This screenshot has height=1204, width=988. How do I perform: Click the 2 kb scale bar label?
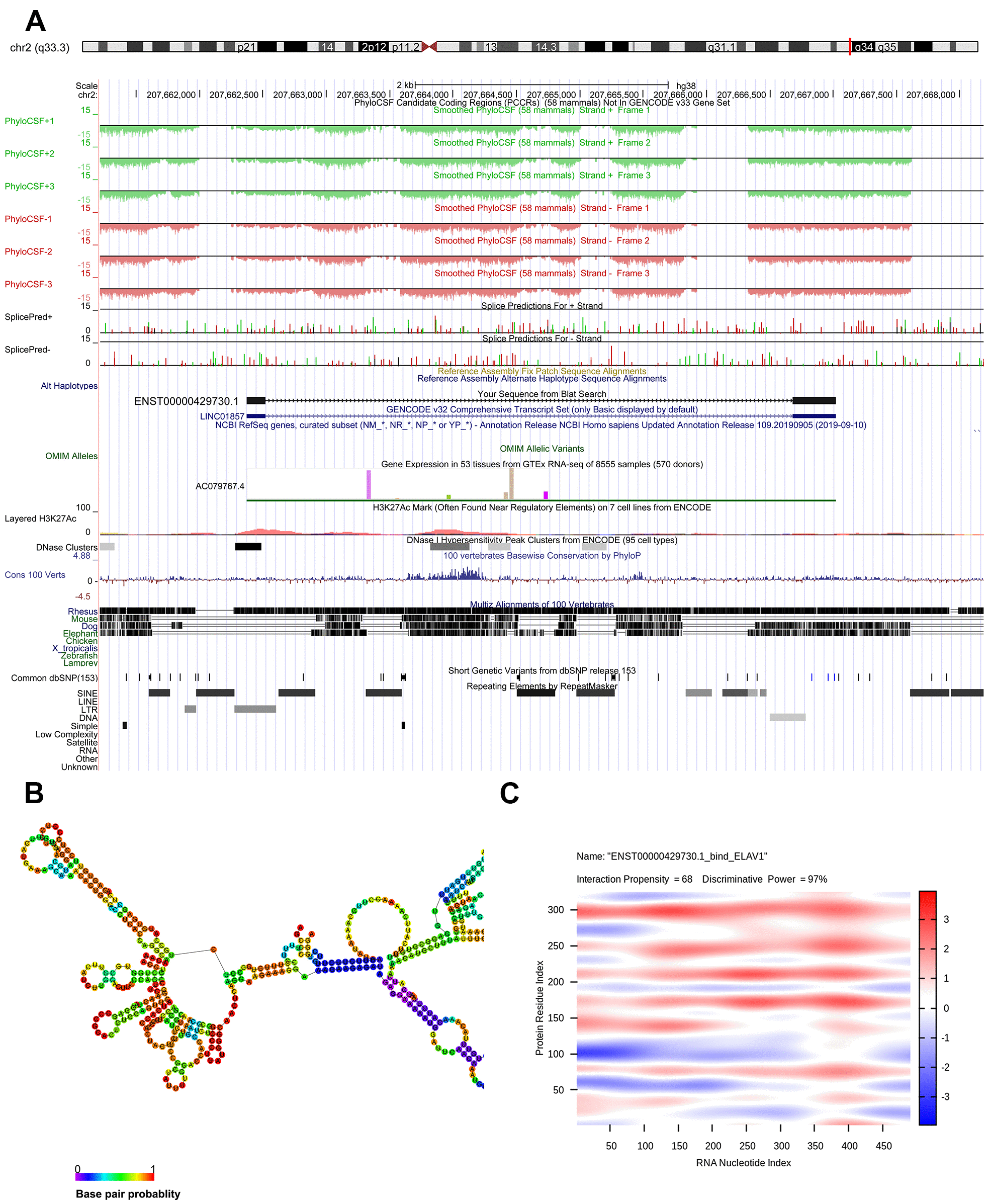pos(405,85)
